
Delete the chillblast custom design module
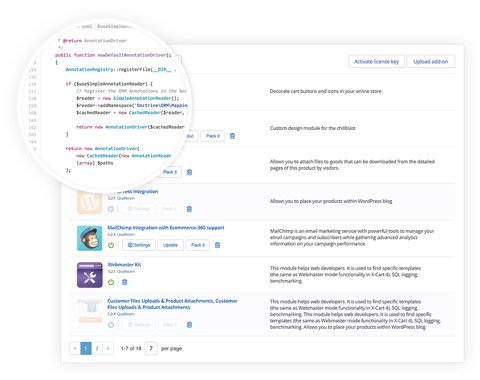233,136
